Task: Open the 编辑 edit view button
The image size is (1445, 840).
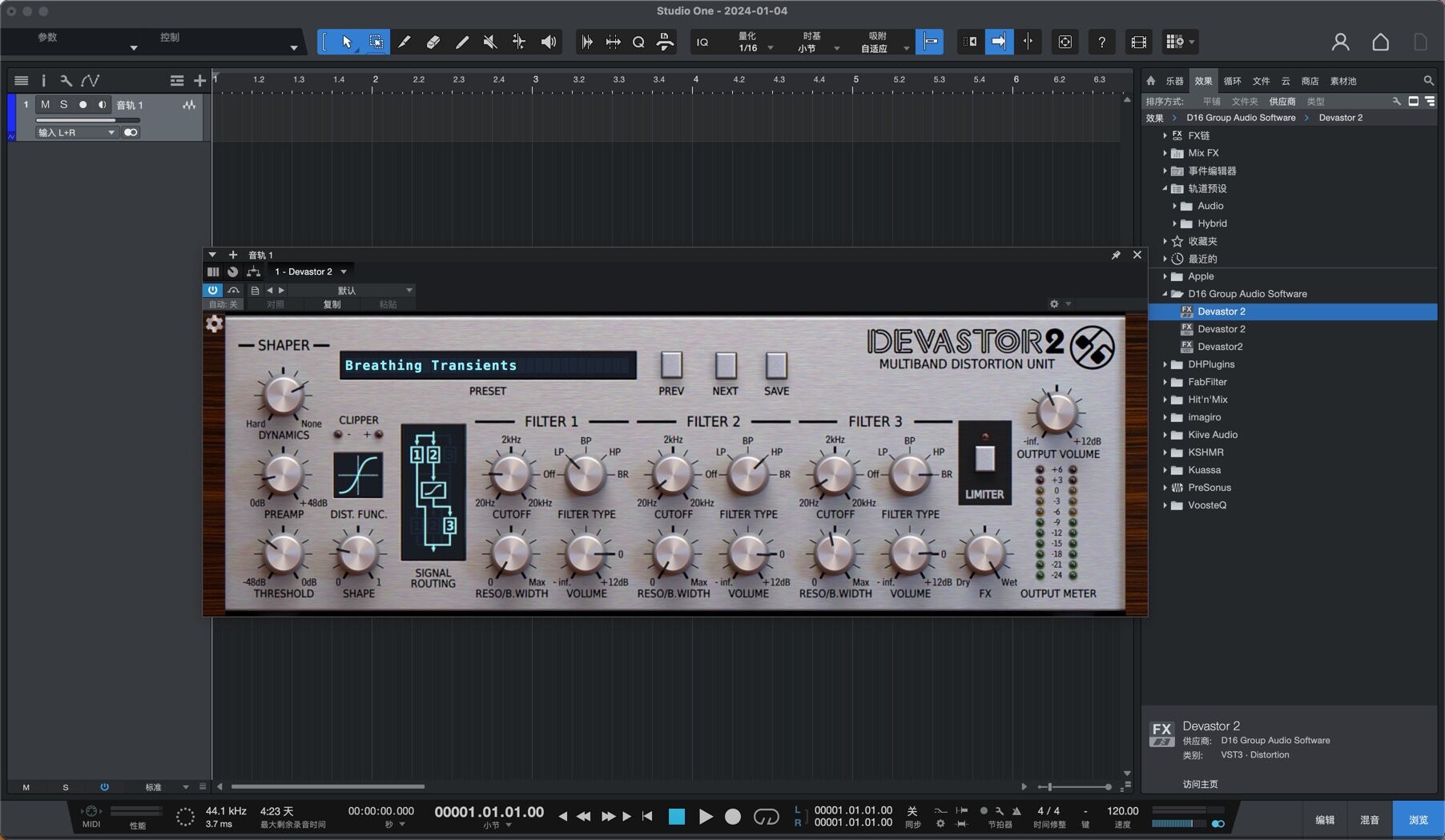Action: 1325,820
